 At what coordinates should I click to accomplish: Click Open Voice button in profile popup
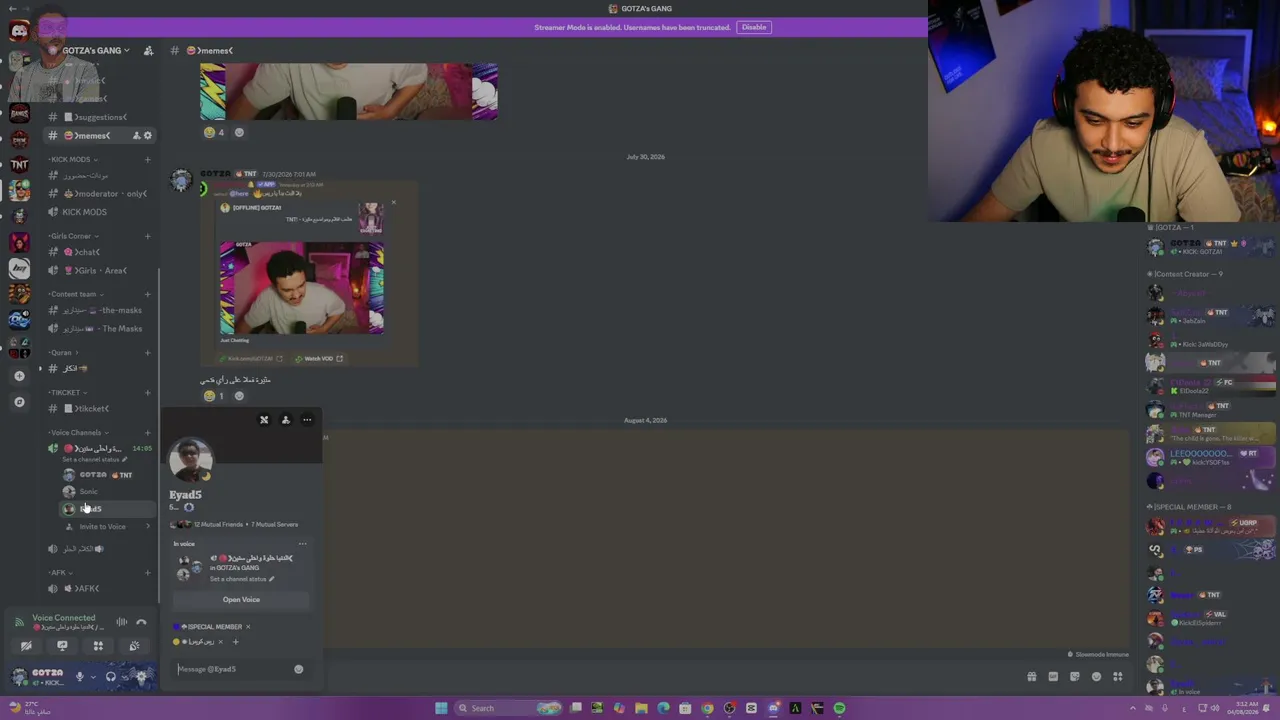(x=241, y=600)
